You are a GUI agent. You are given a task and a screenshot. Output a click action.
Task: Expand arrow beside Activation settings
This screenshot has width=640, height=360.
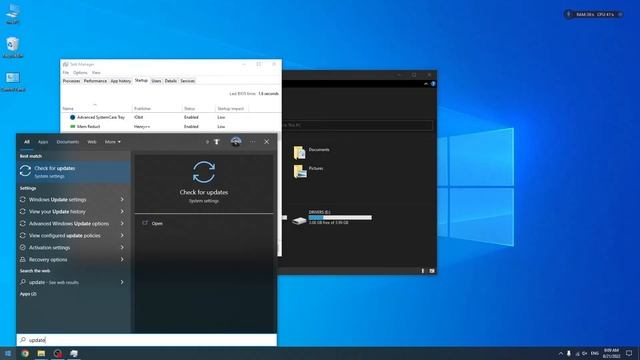pos(122,247)
